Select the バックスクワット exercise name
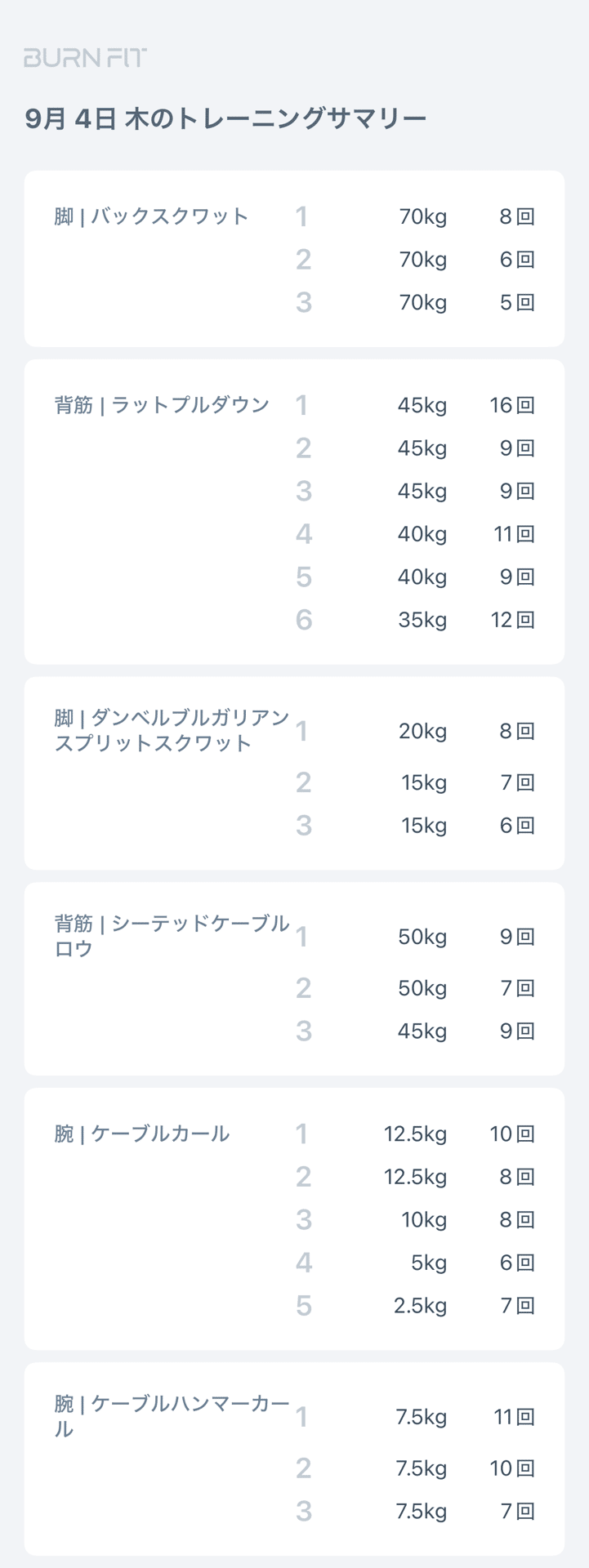 pos(151,216)
